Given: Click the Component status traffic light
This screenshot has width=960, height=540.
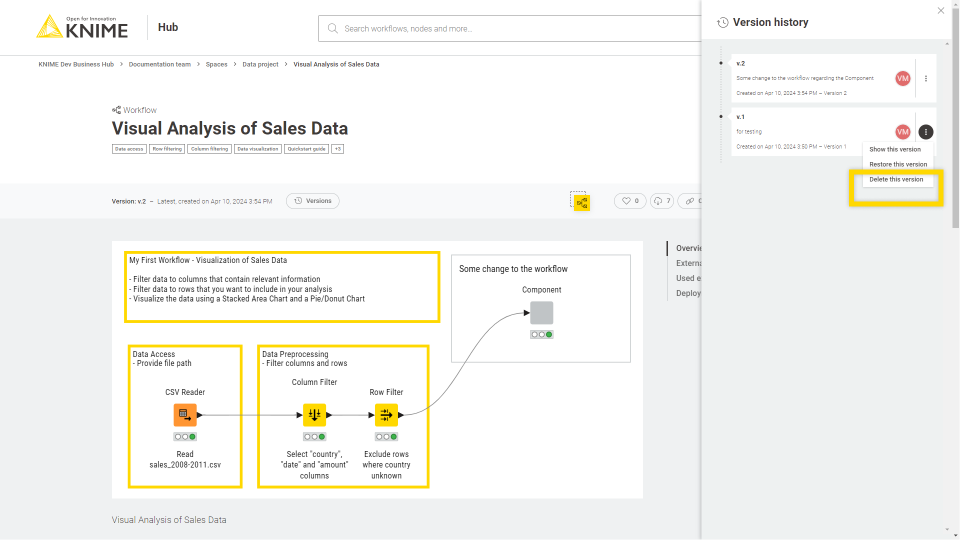Looking at the screenshot, I should (542, 334).
